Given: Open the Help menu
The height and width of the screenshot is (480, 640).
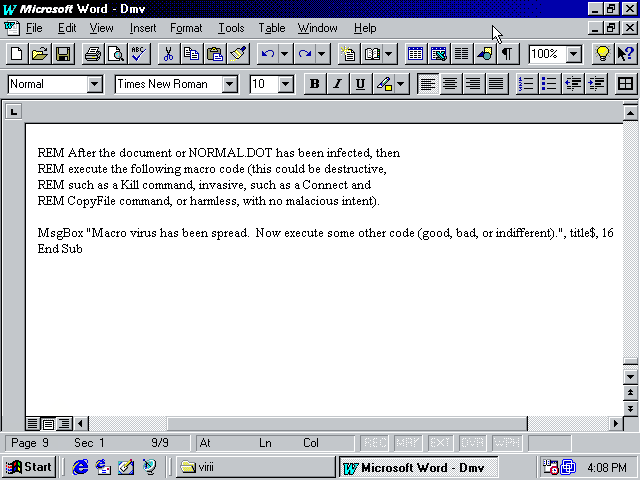Looking at the screenshot, I should point(365,28).
